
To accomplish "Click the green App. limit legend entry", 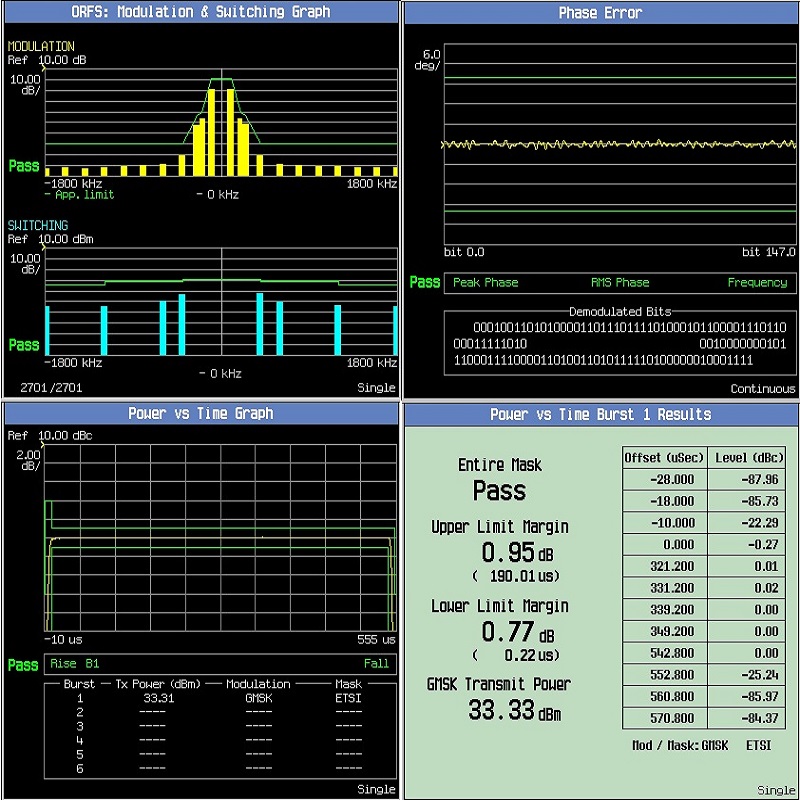I will coord(80,195).
